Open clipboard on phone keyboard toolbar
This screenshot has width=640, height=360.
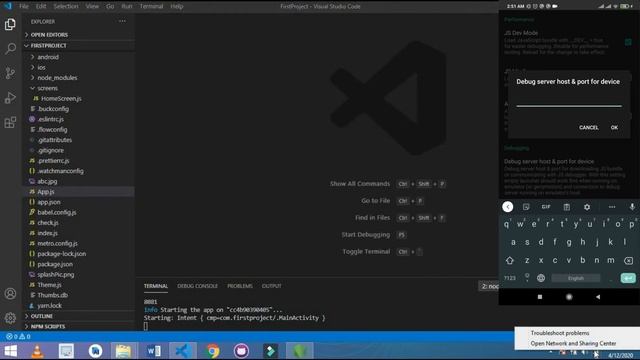[567, 207]
